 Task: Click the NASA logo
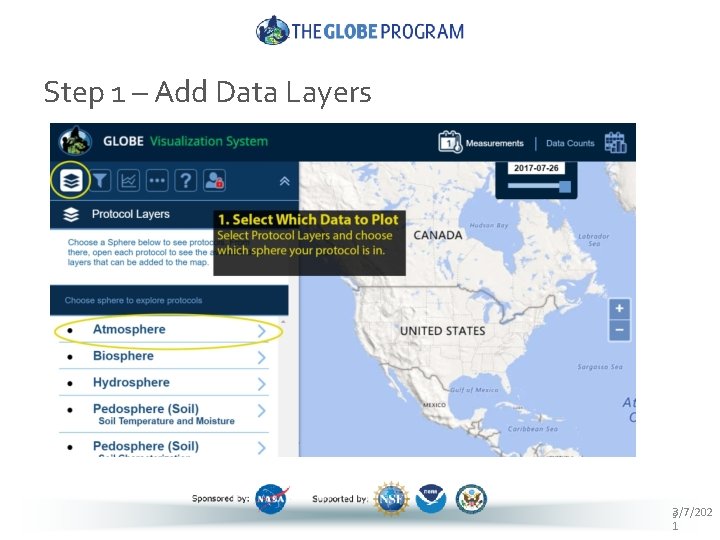272,499
